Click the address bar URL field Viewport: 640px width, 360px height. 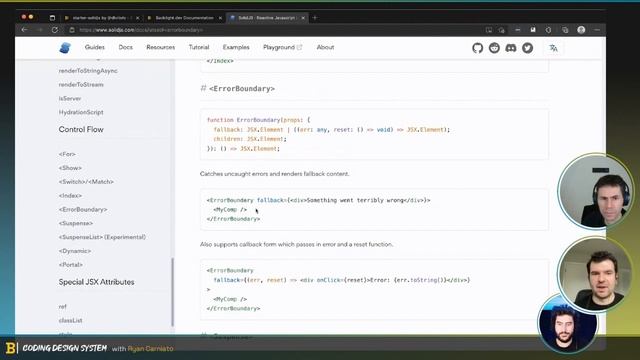click(x=278, y=30)
